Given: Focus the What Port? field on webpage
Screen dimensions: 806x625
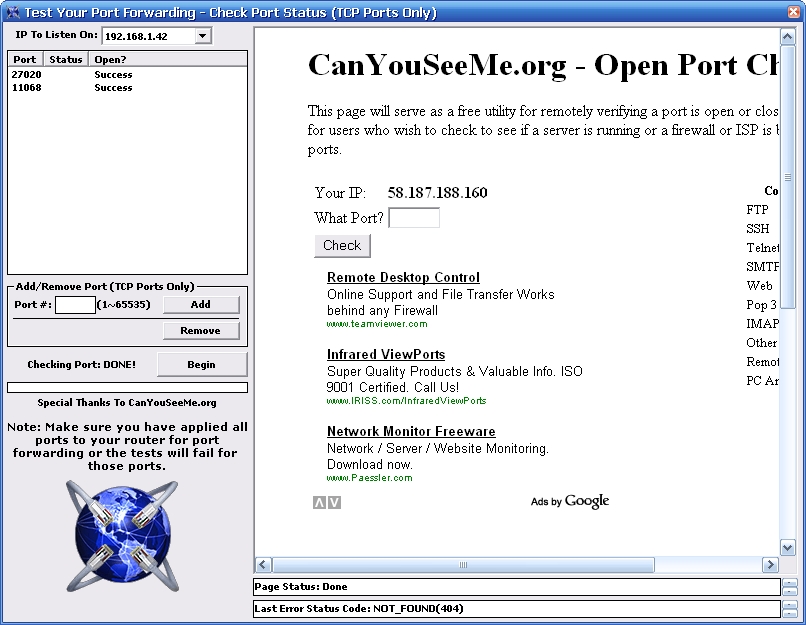Looking at the screenshot, I should click(414, 218).
